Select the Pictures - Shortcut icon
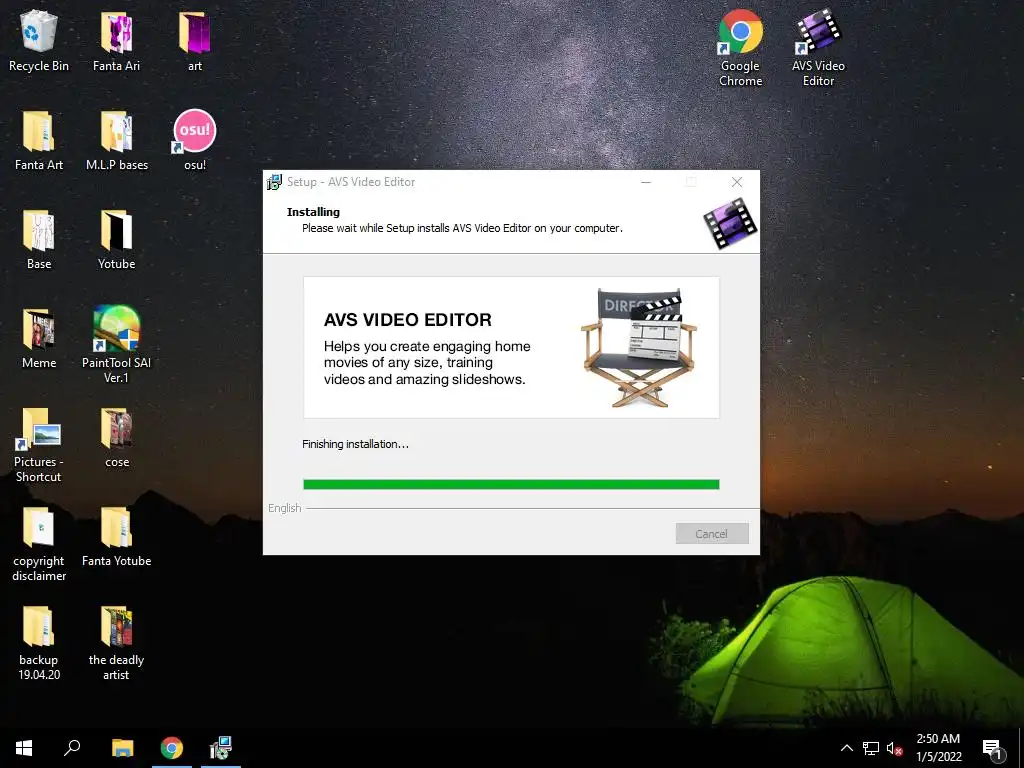 click(39, 445)
